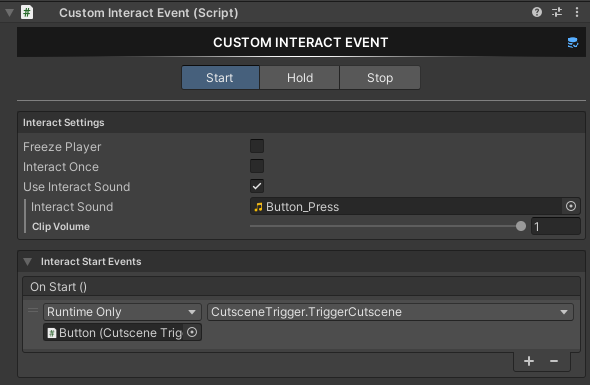590x385 pixels.
Task: Open CutsceneTrigger.TriggerCutscene function dropdown
Action: [x=391, y=312]
